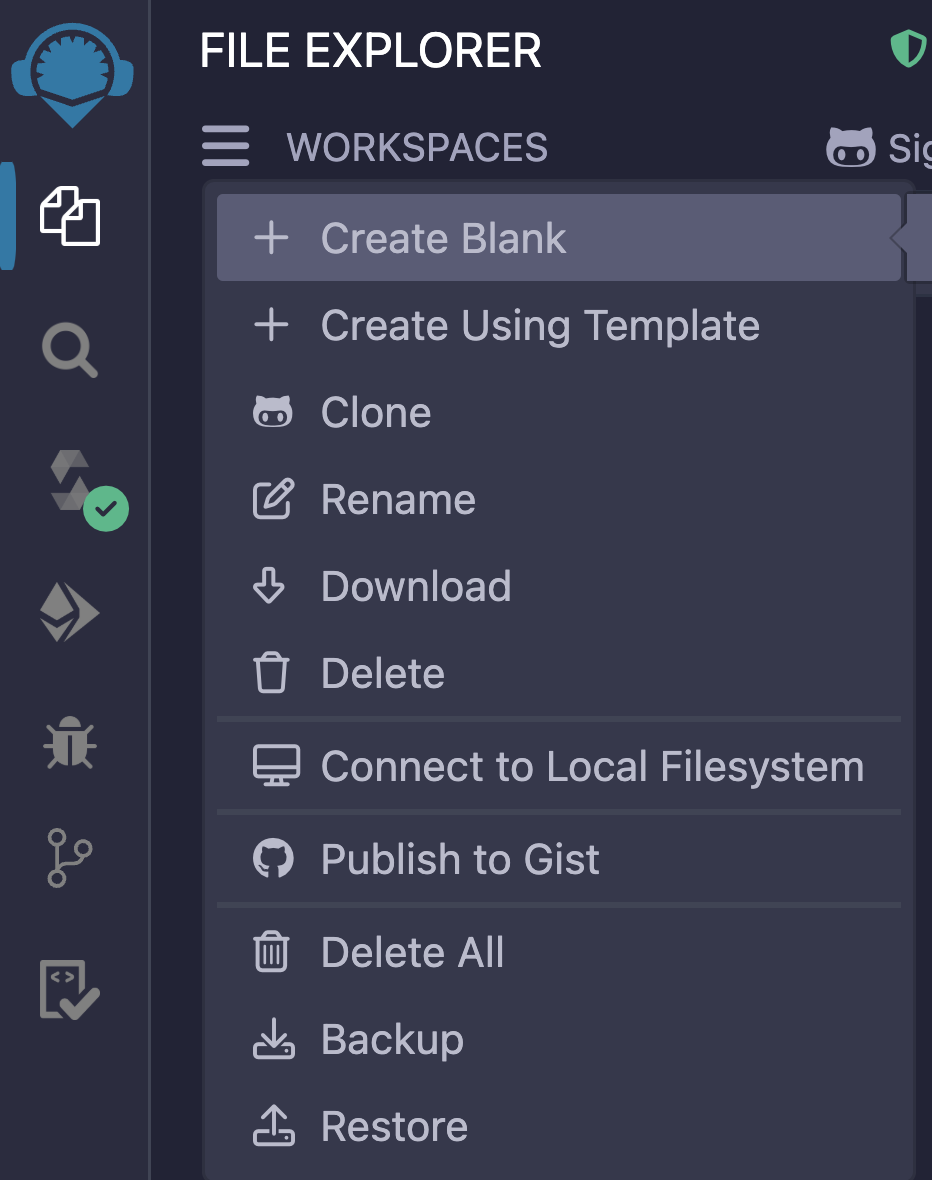Open the Search in files icon
The image size is (932, 1180).
point(70,352)
